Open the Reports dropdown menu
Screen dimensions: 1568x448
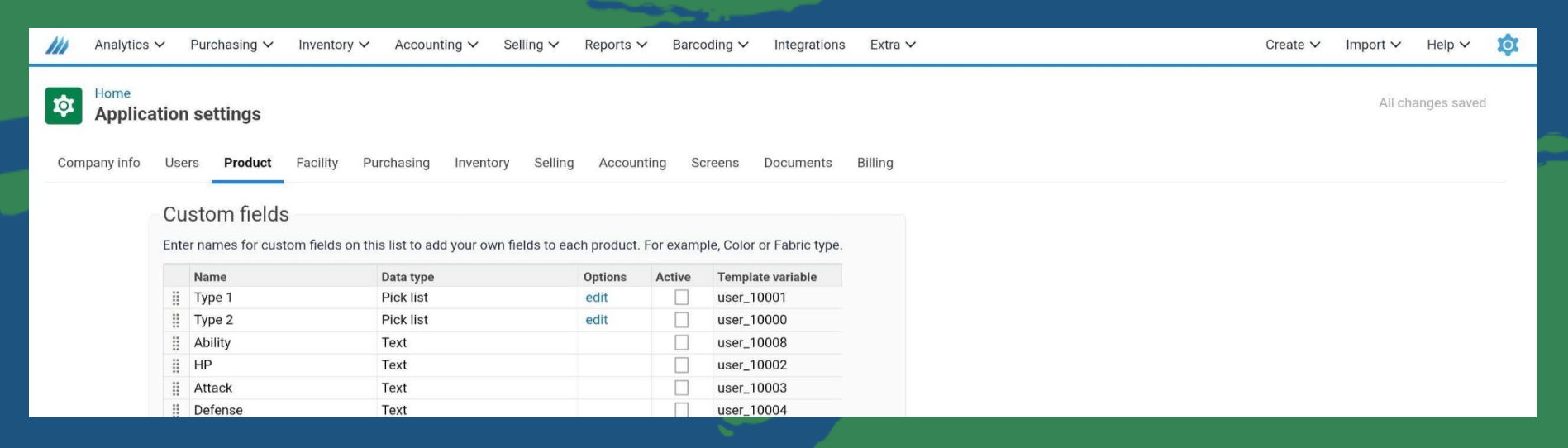(616, 45)
